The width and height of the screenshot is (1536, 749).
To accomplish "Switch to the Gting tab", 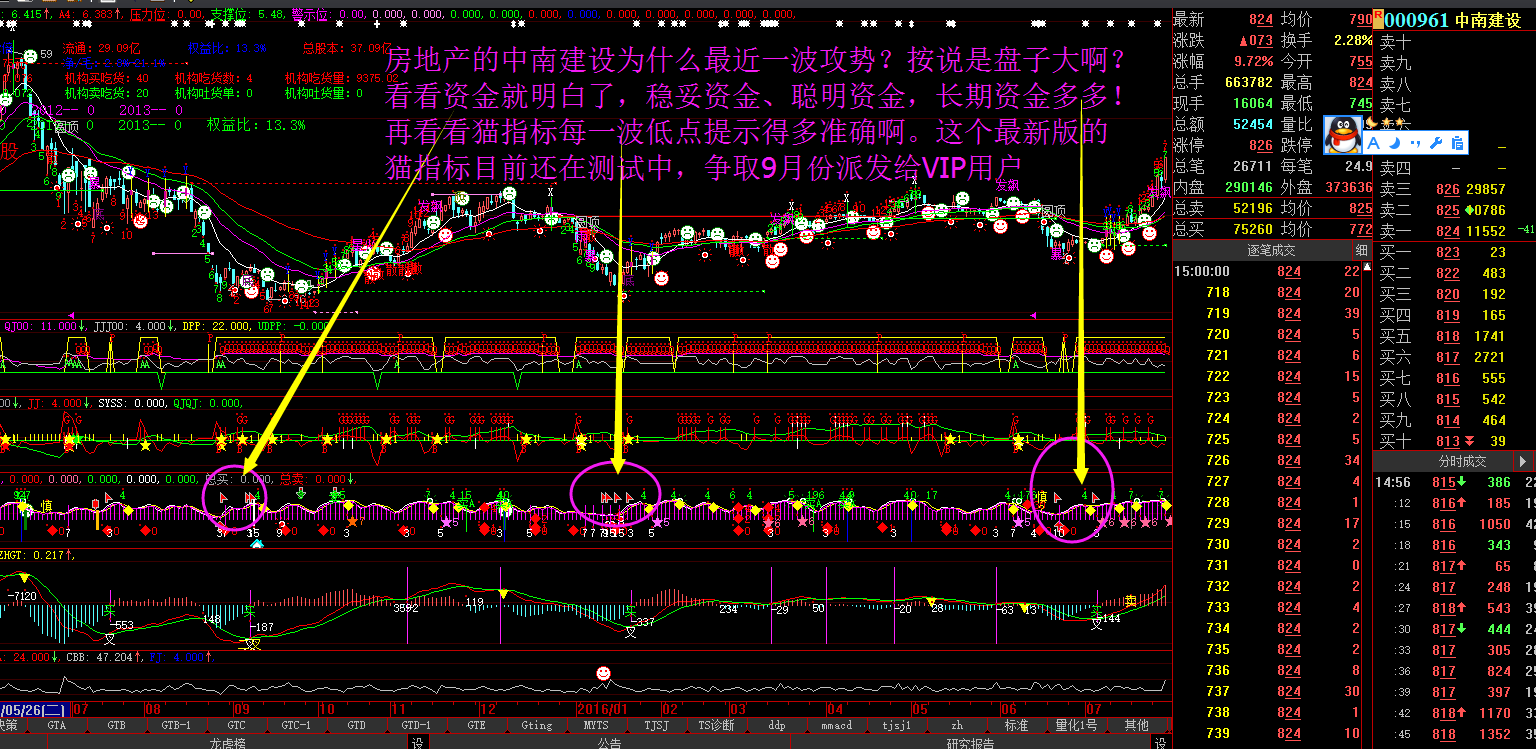I will tap(536, 725).
